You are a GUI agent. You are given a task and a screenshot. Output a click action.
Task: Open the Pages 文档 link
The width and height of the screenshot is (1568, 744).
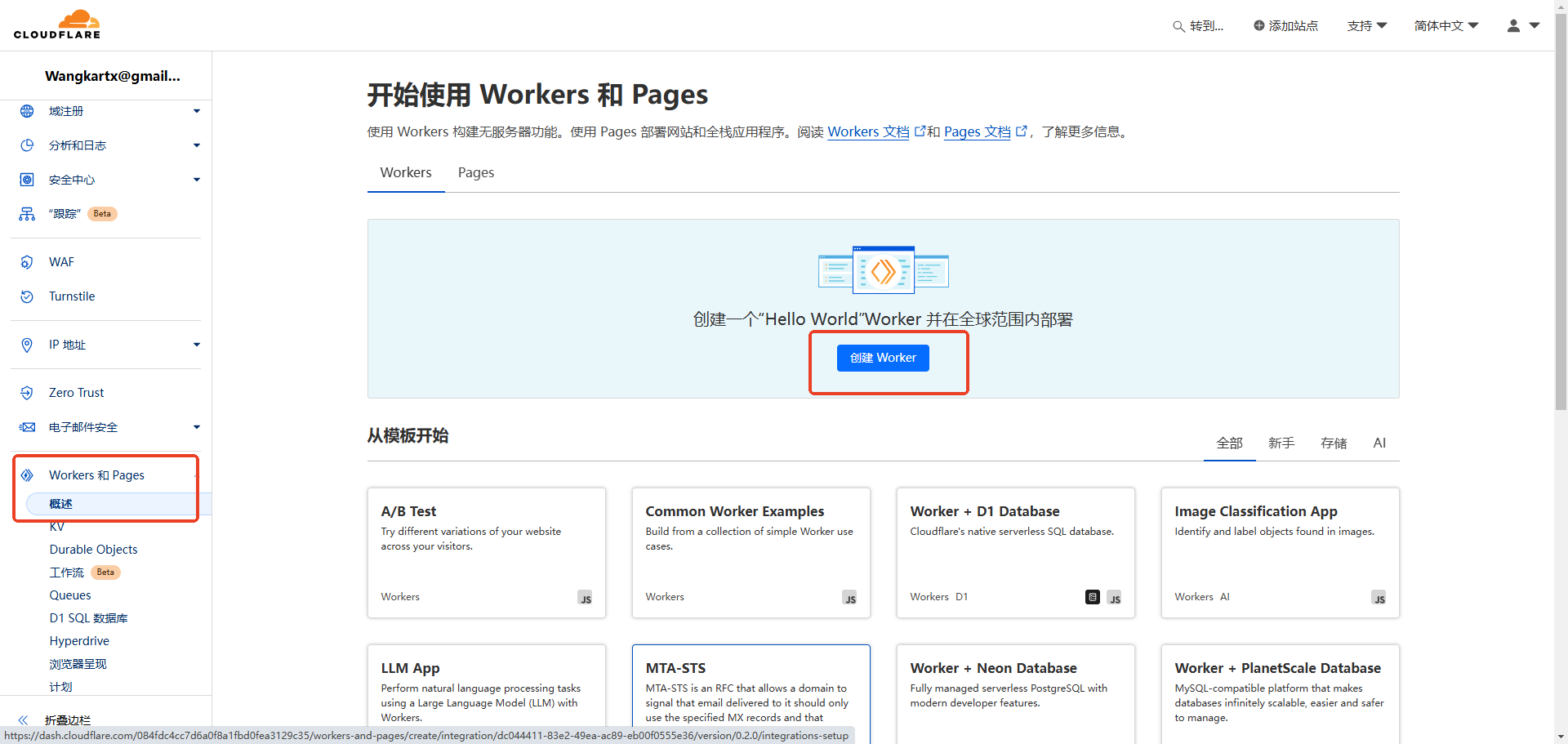(978, 131)
